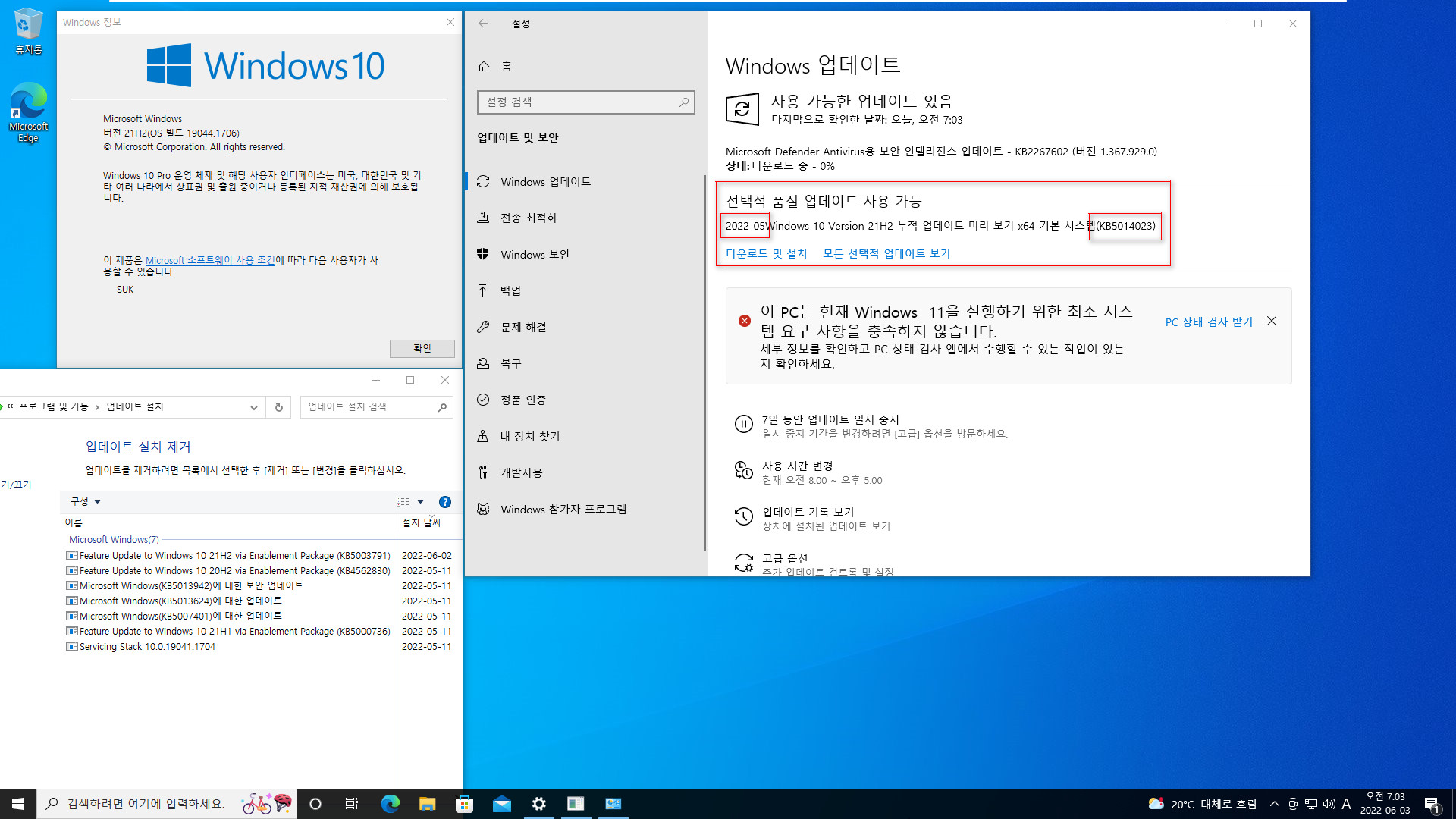Open Task View from taskbar
1456x819 pixels.
[352, 804]
